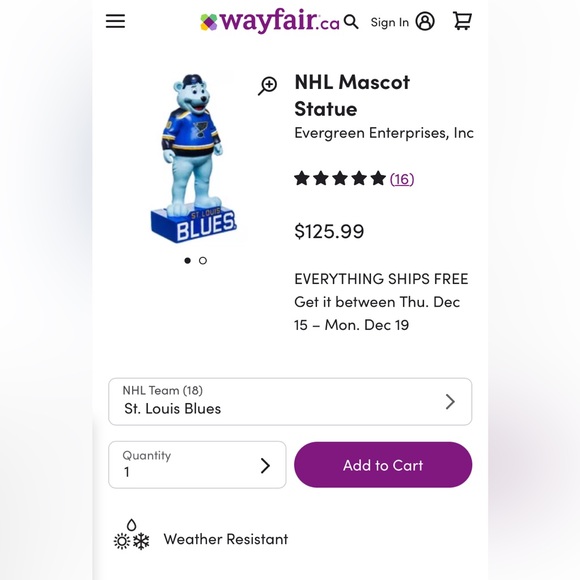Click the Weather Resistant label

(226, 539)
